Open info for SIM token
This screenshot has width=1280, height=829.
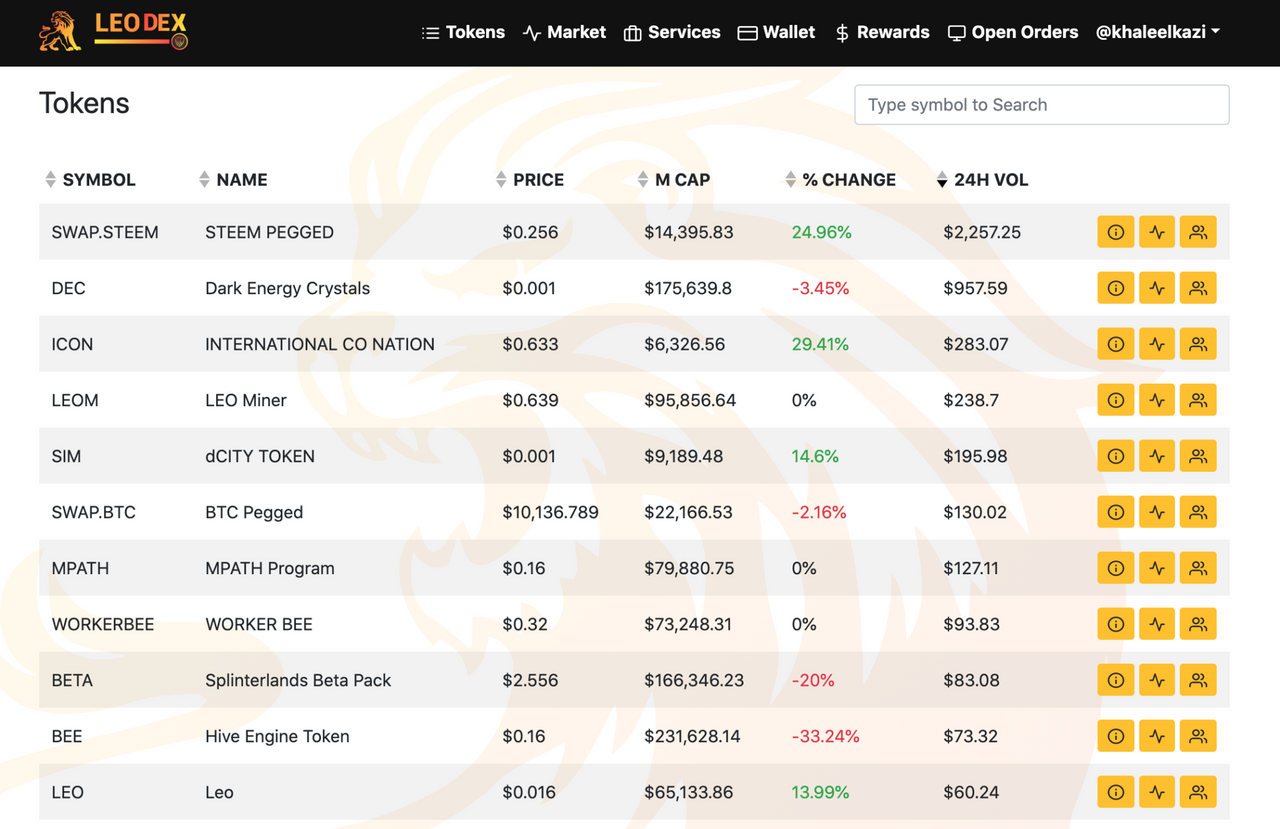coord(1116,456)
